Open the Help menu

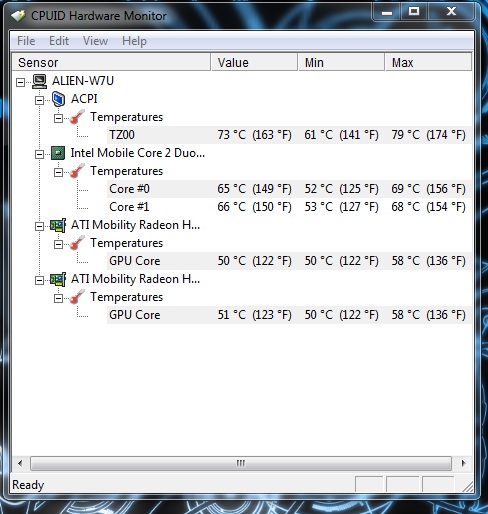point(134,41)
